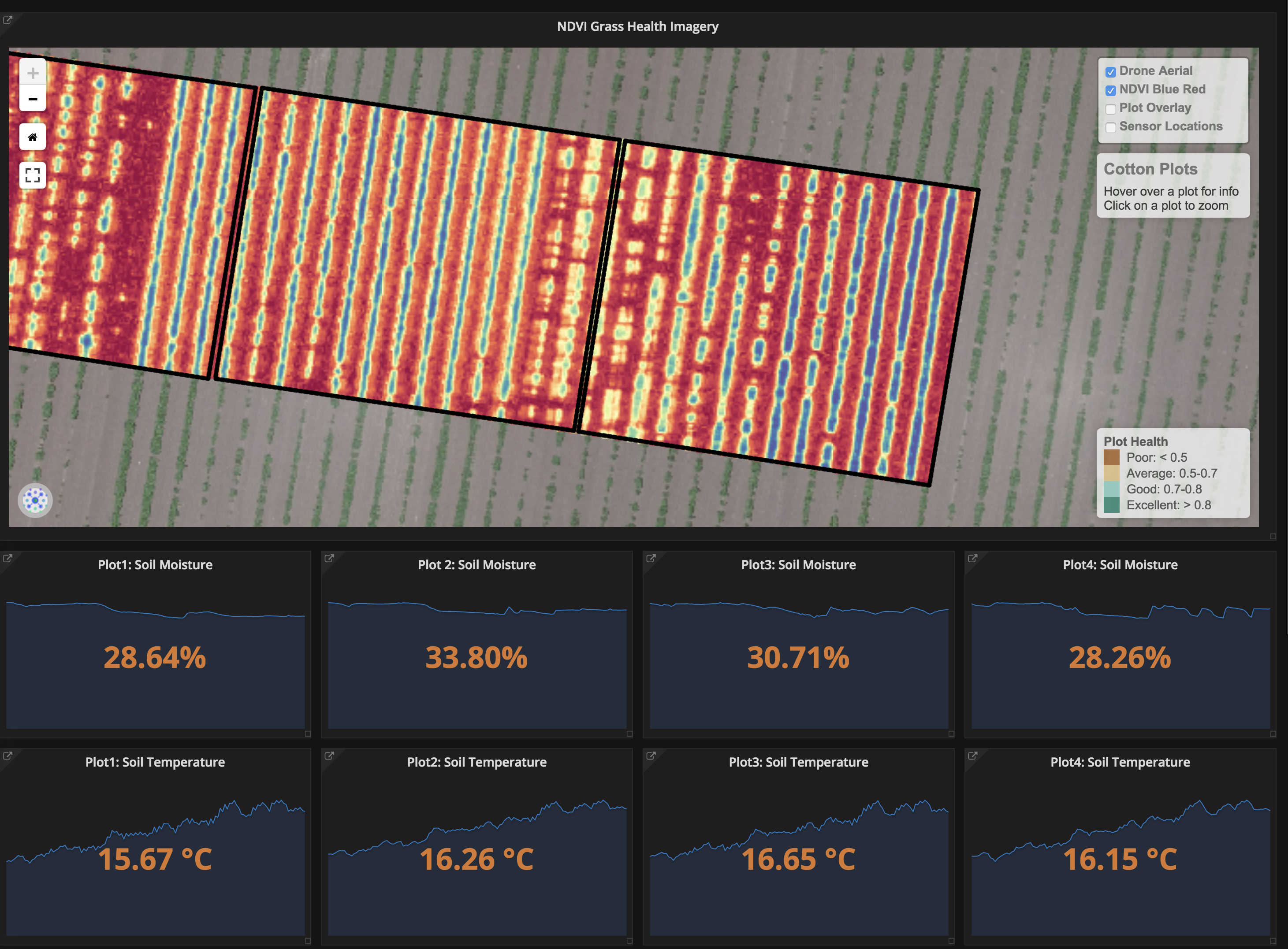This screenshot has width=1288, height=949.
Task: Zoom in on the NDVI map
Action: [33, 73]
